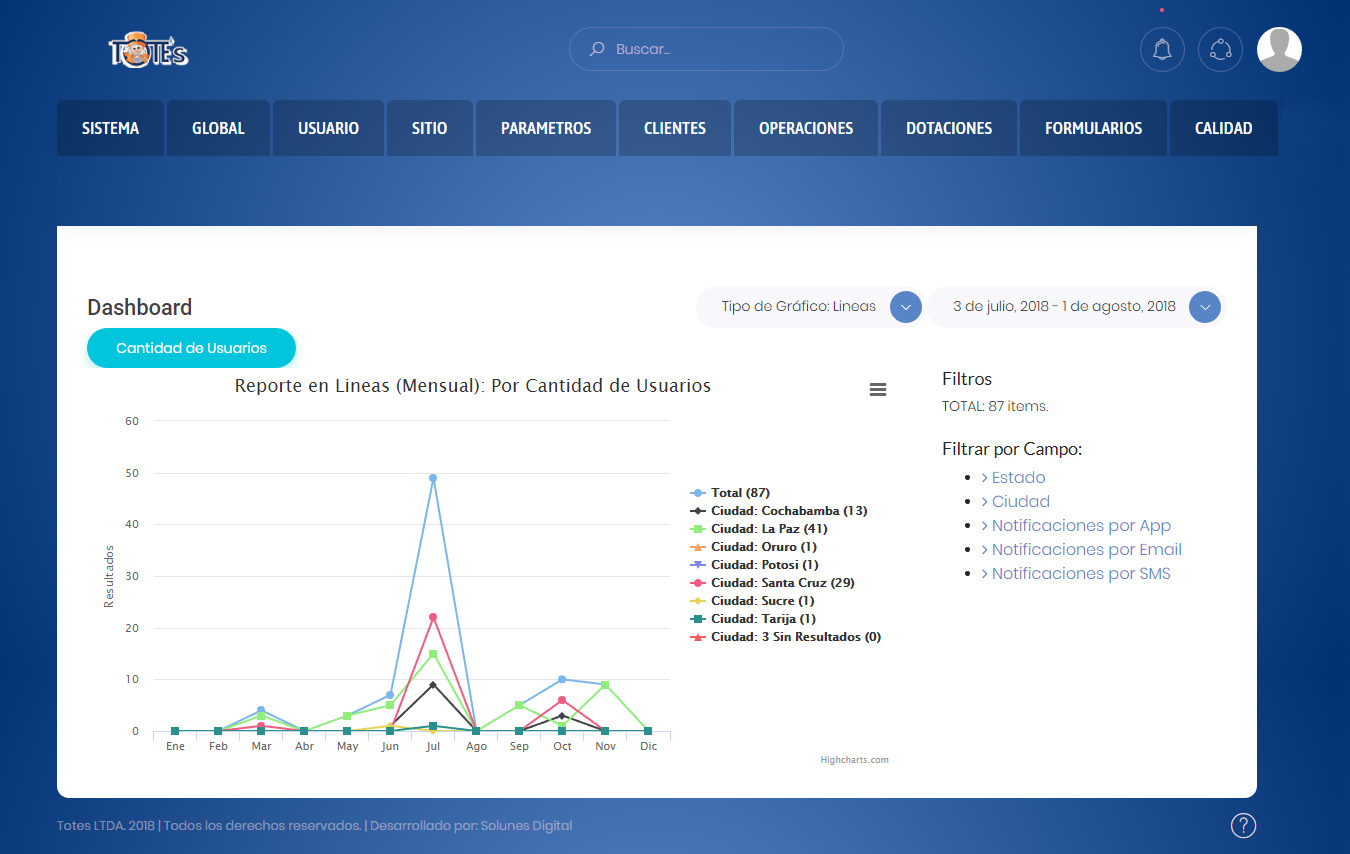Click the circular share nodes icon
The width and height of the screenshot is (1350, 854).
coord(1220,49)
